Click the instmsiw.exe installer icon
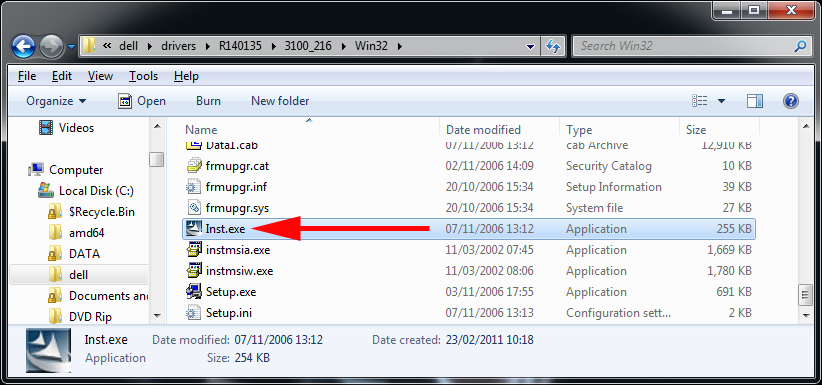The height and width of the screenshot is (385, 822). pyautogui.click(x=194, y=271)
